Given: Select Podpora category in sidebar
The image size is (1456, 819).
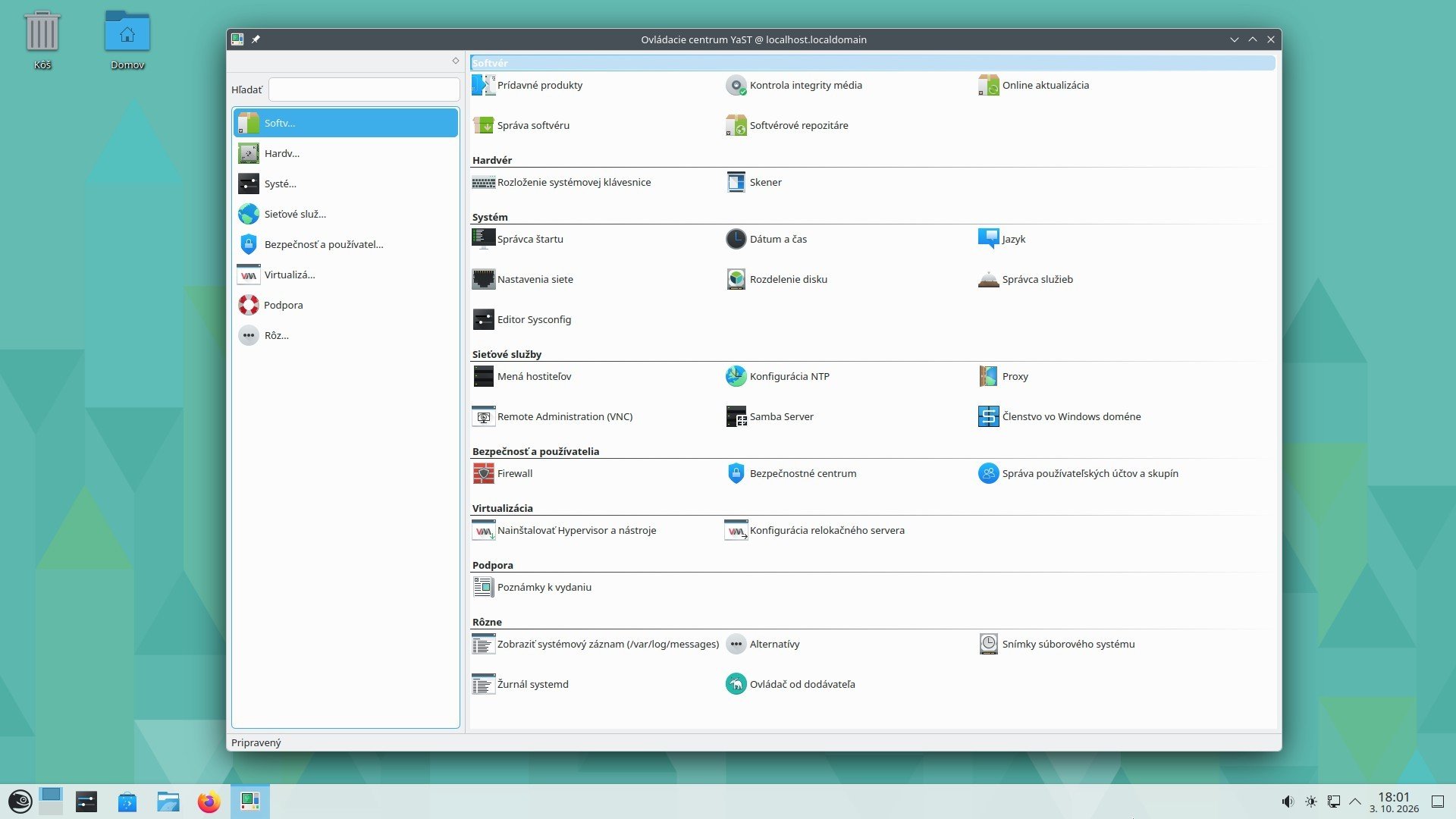Looking at the screenshot, I should click(x=346, y=305).
